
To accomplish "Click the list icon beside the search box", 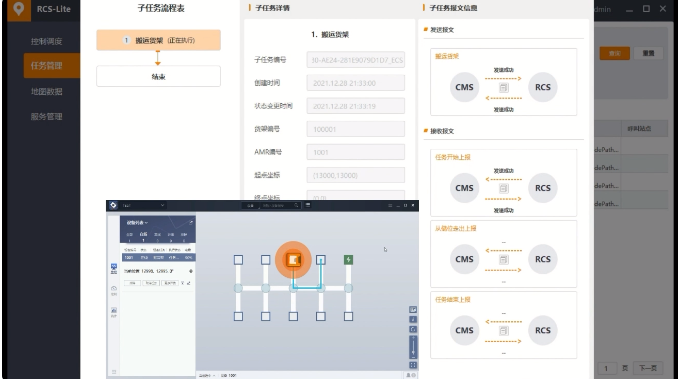I will tap(308, 205).
